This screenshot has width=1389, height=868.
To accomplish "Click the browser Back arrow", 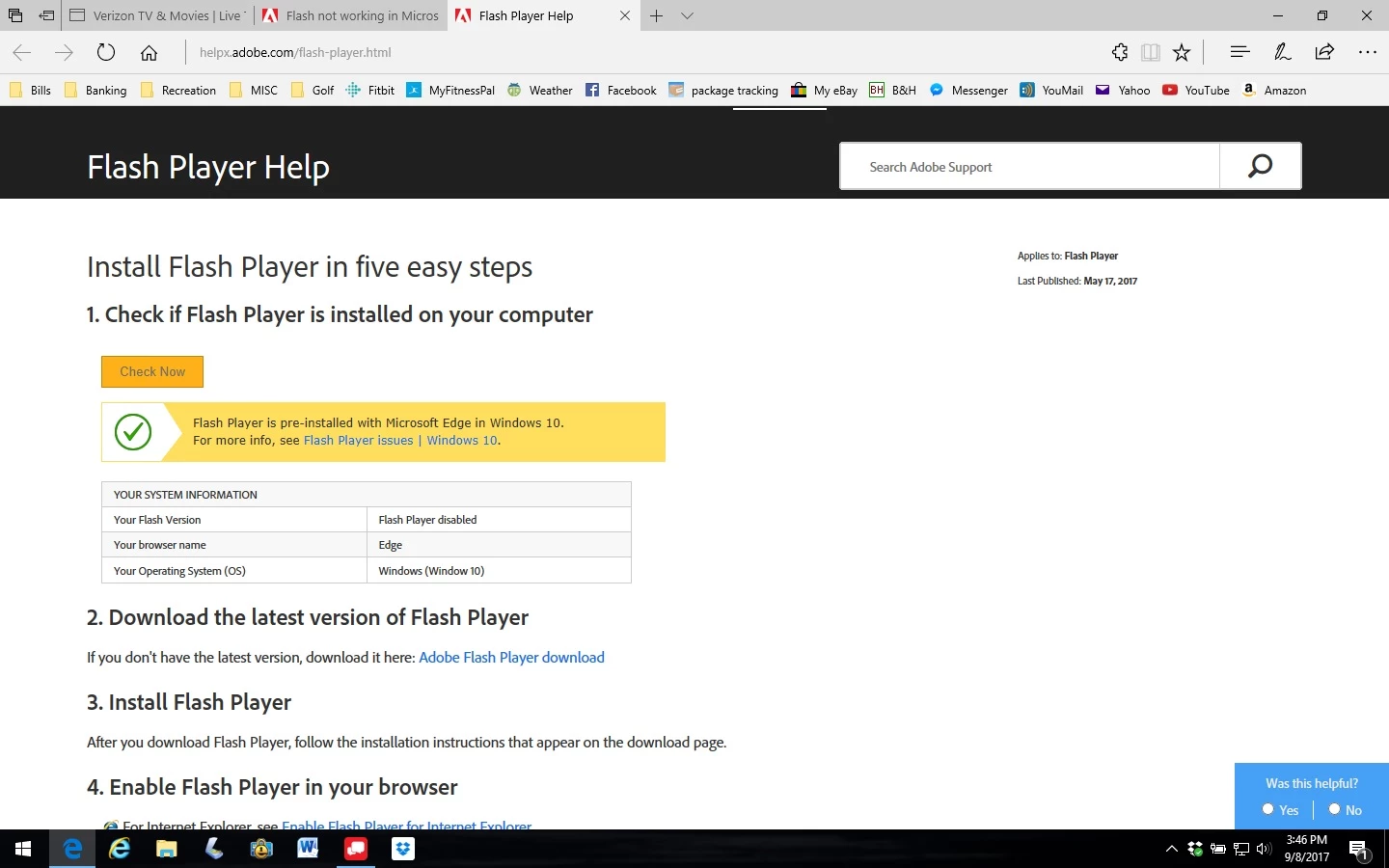I will tap(22, 53).
